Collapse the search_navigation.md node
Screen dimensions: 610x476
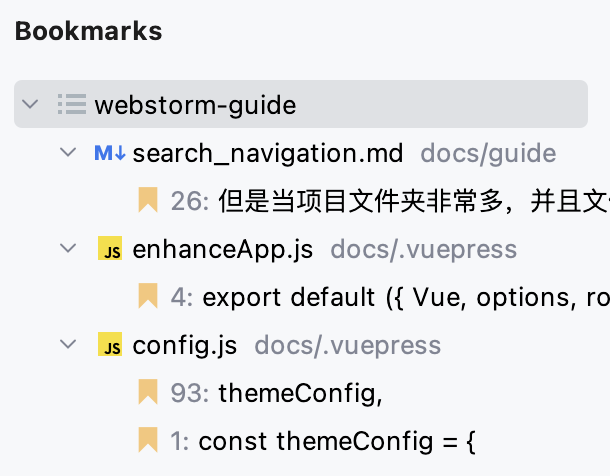tap(68, 153)
